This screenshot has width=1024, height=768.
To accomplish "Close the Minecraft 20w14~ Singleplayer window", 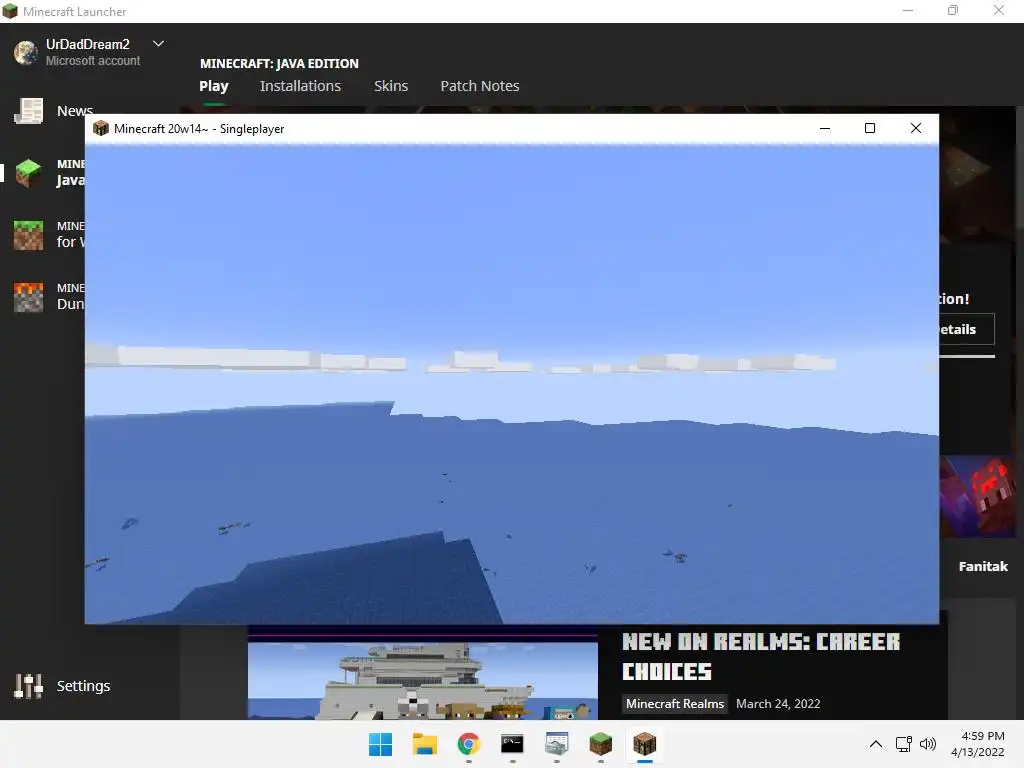I will point(916,128).
